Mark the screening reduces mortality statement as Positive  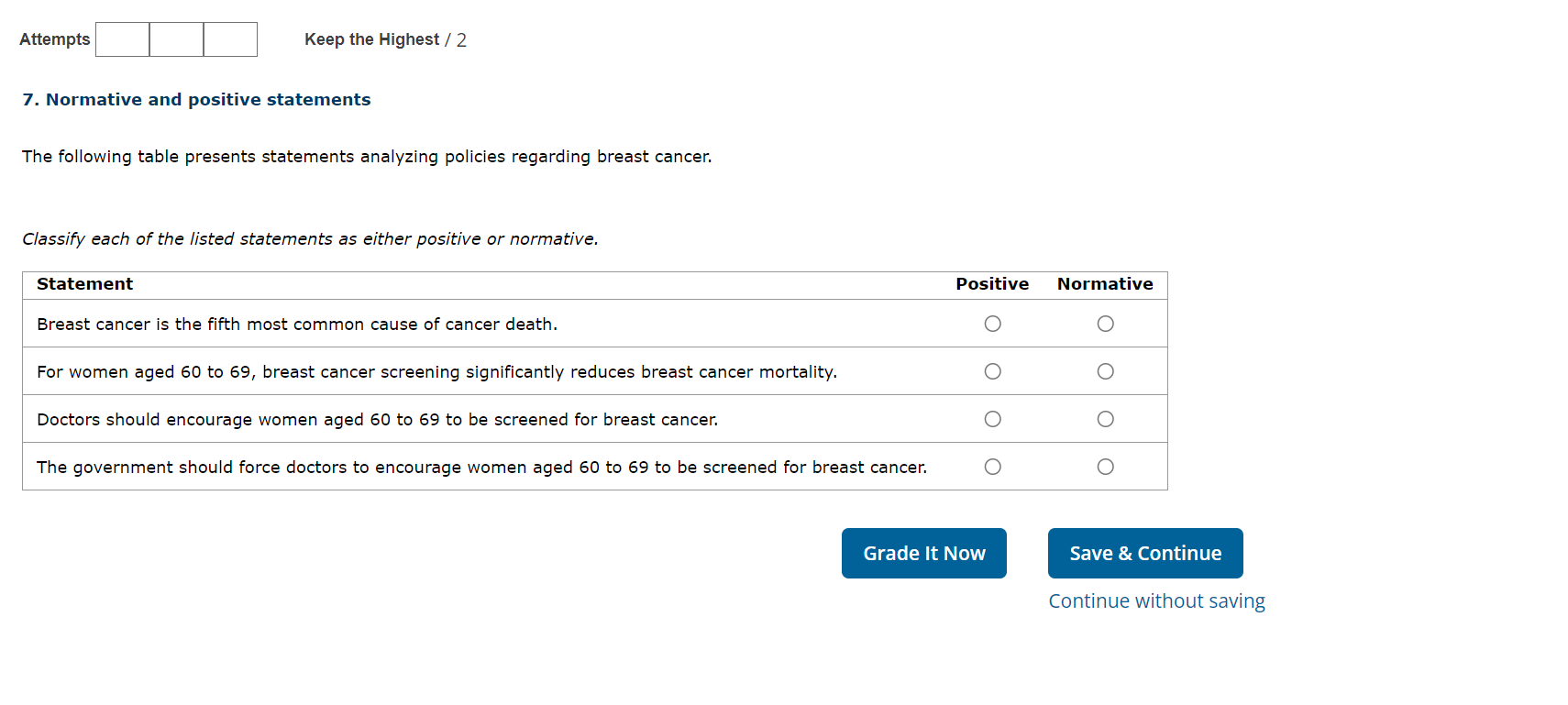click(992, 371)
